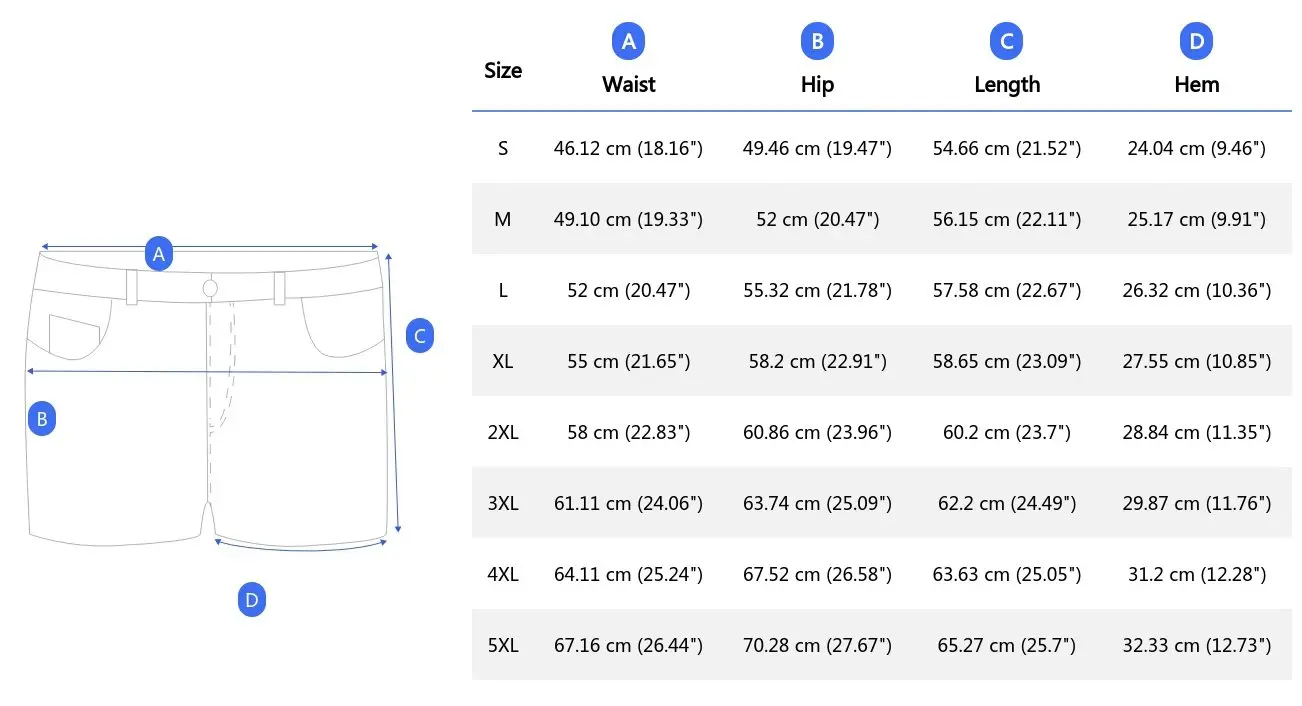Click the blue C badge right of shorts
Viewport: 1302px width, 706px height.
tap(420, 336)
